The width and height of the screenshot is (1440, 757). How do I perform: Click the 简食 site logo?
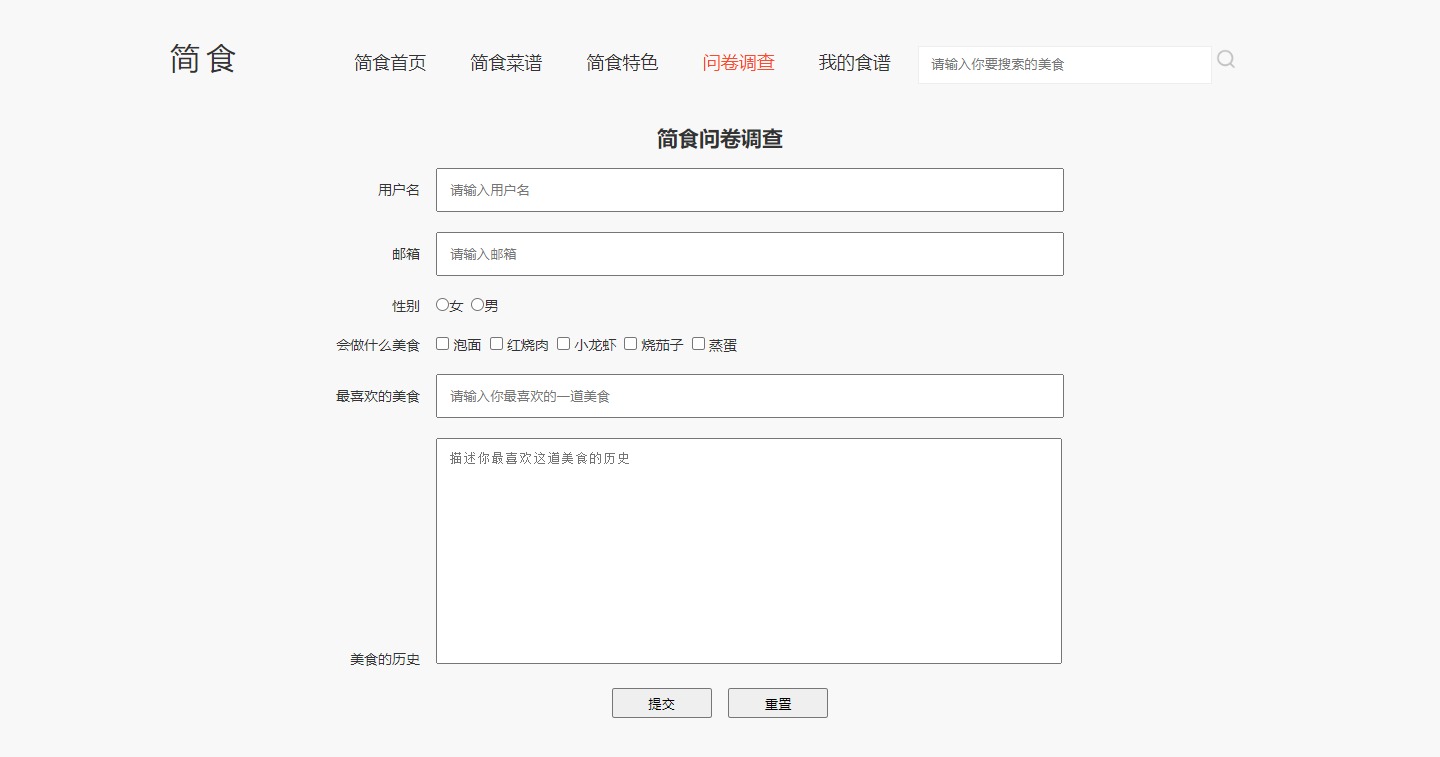(x=203, y=60)
